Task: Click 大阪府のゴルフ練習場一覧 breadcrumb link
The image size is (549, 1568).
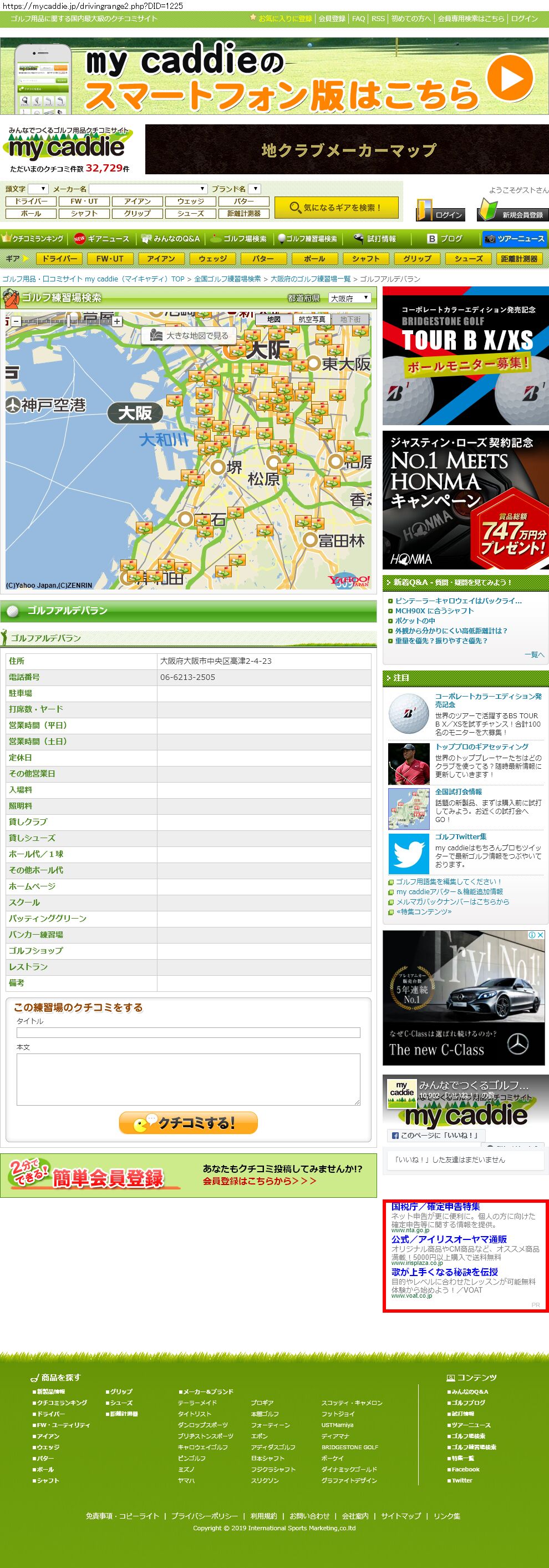Action: pos(311,279)
